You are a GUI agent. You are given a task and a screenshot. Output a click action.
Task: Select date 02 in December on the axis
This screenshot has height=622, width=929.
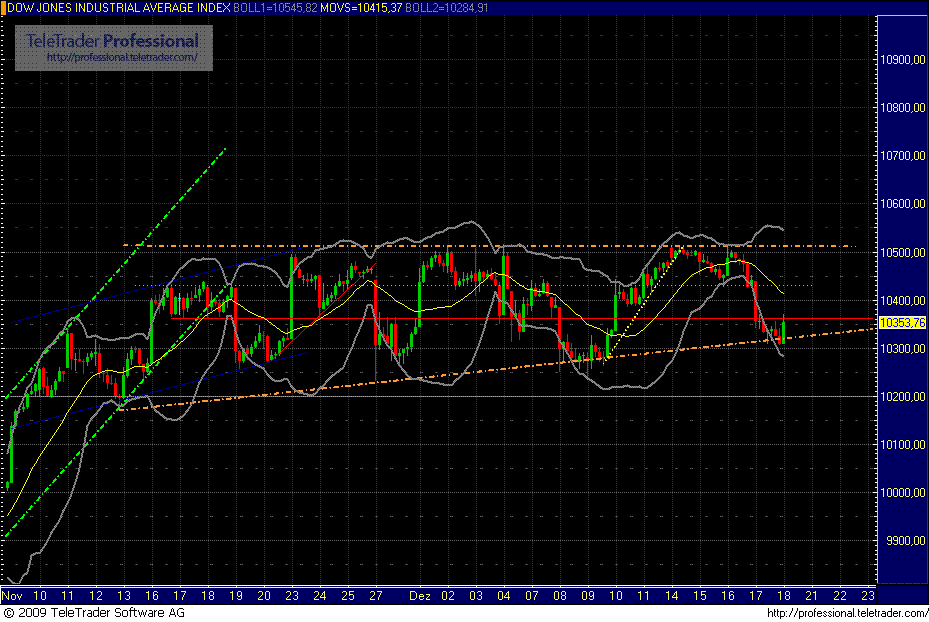pyautogui.click(x=448, y=595)
